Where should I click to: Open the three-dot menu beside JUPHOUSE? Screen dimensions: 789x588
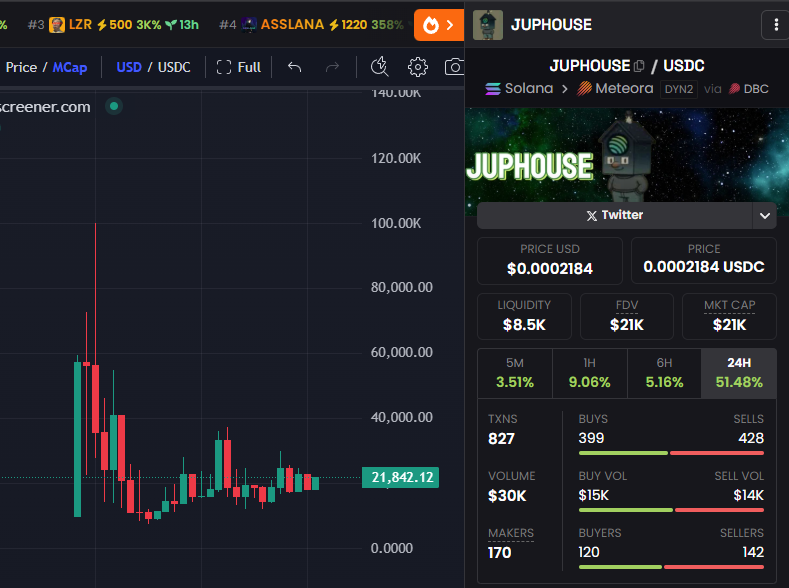pyautogui.click(x=776, y=25)
